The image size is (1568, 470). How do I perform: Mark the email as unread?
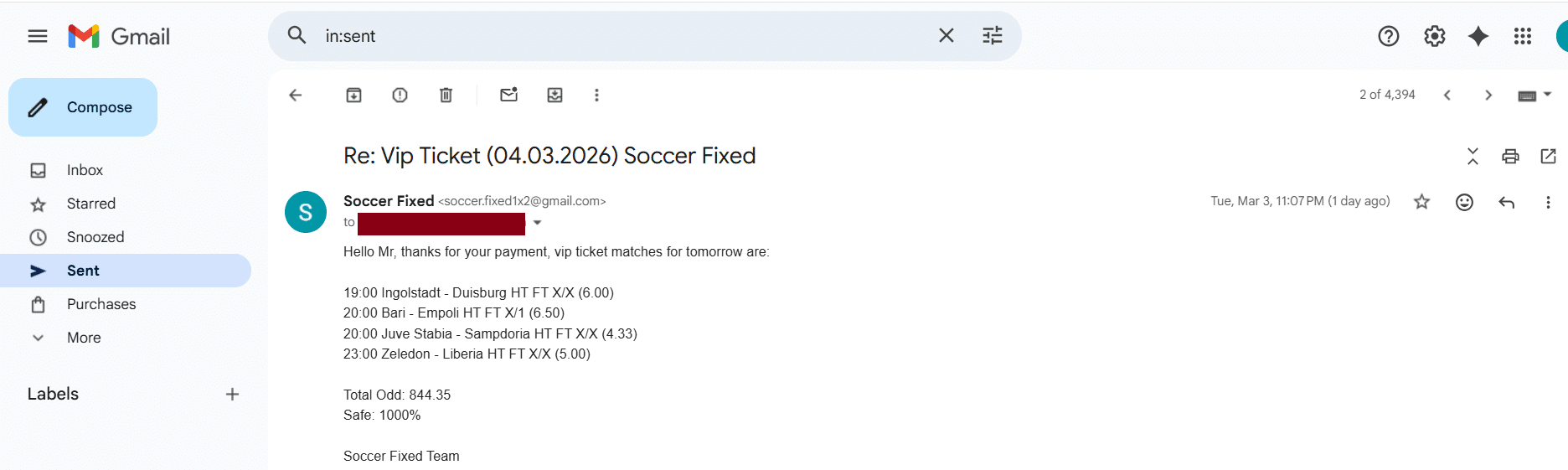508,96
